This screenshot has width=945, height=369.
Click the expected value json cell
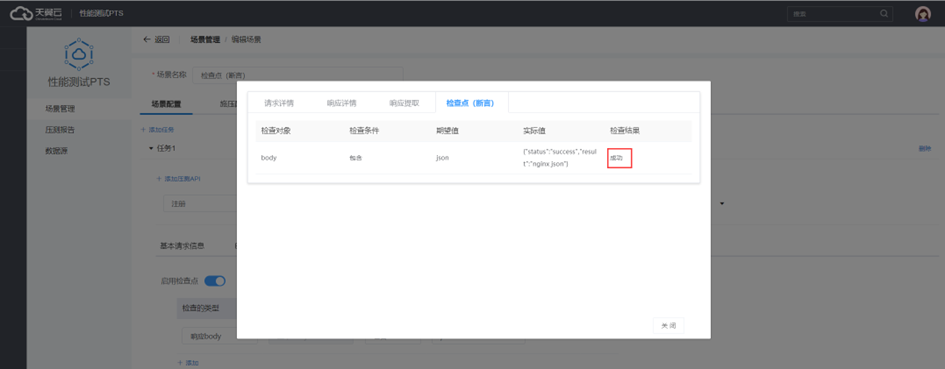(442, 158)
